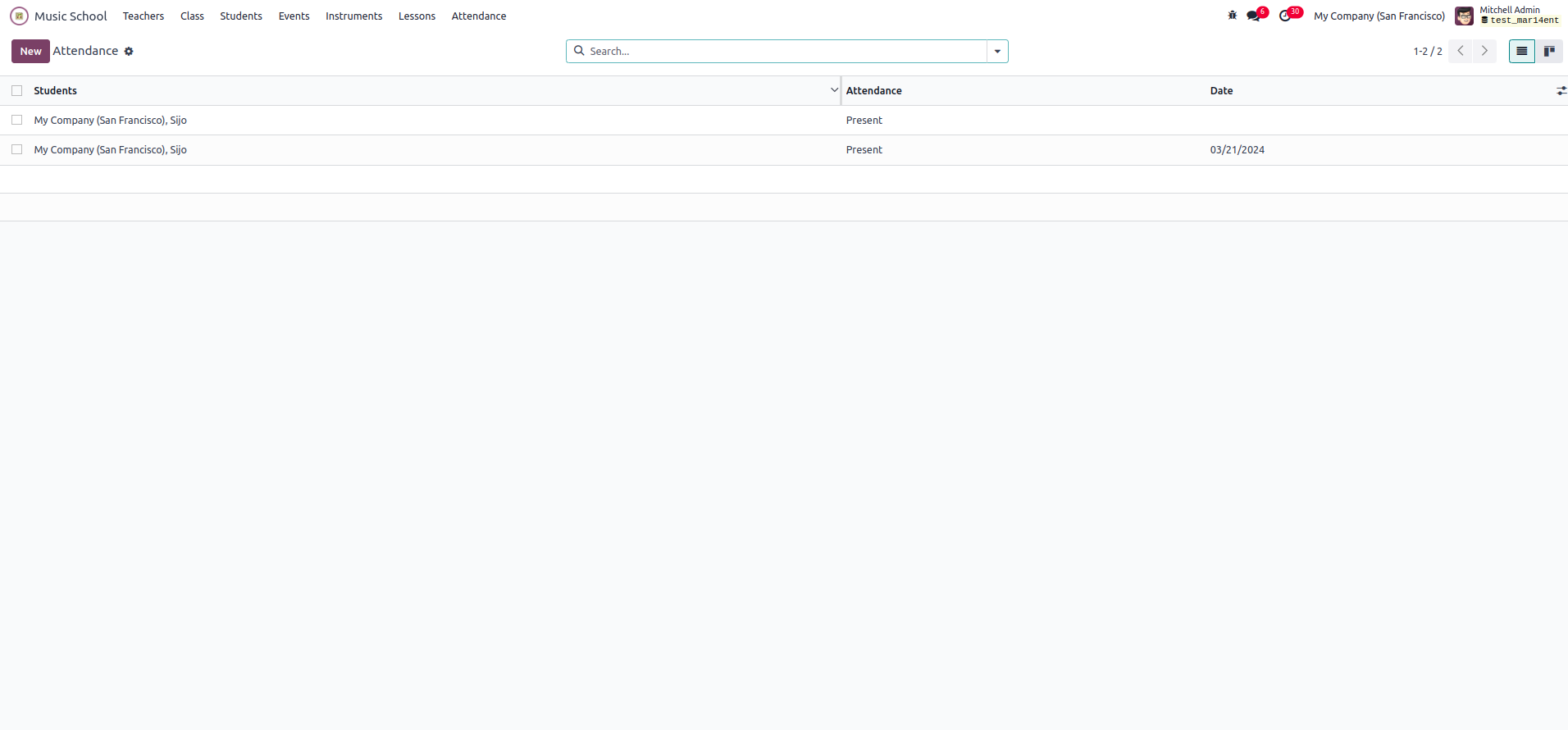Open the conversations messages icon
The width and height of the screenshot is (1568, 730).
(1254, 16)
